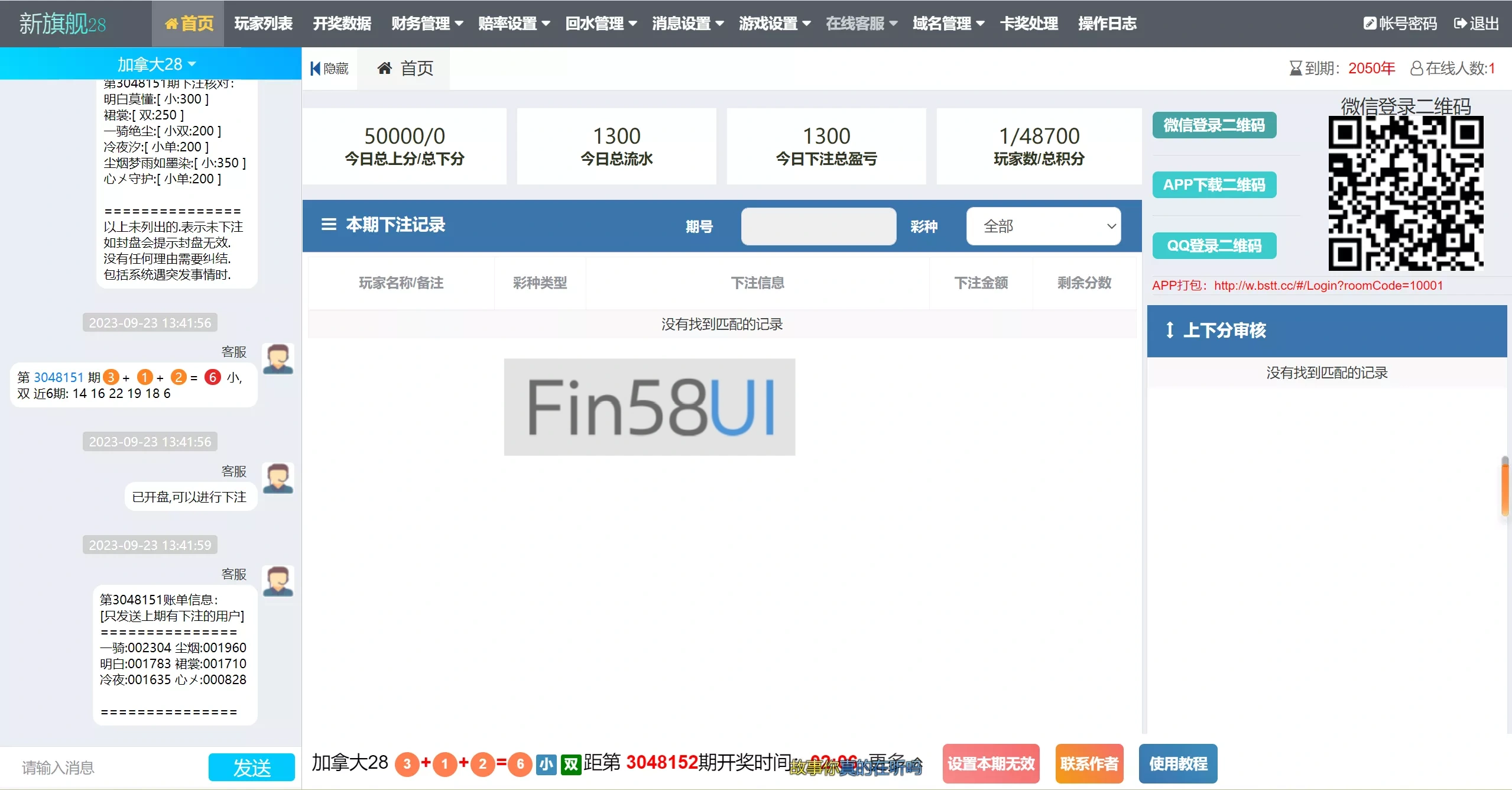Click the hamburger icon beside 本期下注记录
Viewport: 1512px width, 790px height.
pos(329,225)
